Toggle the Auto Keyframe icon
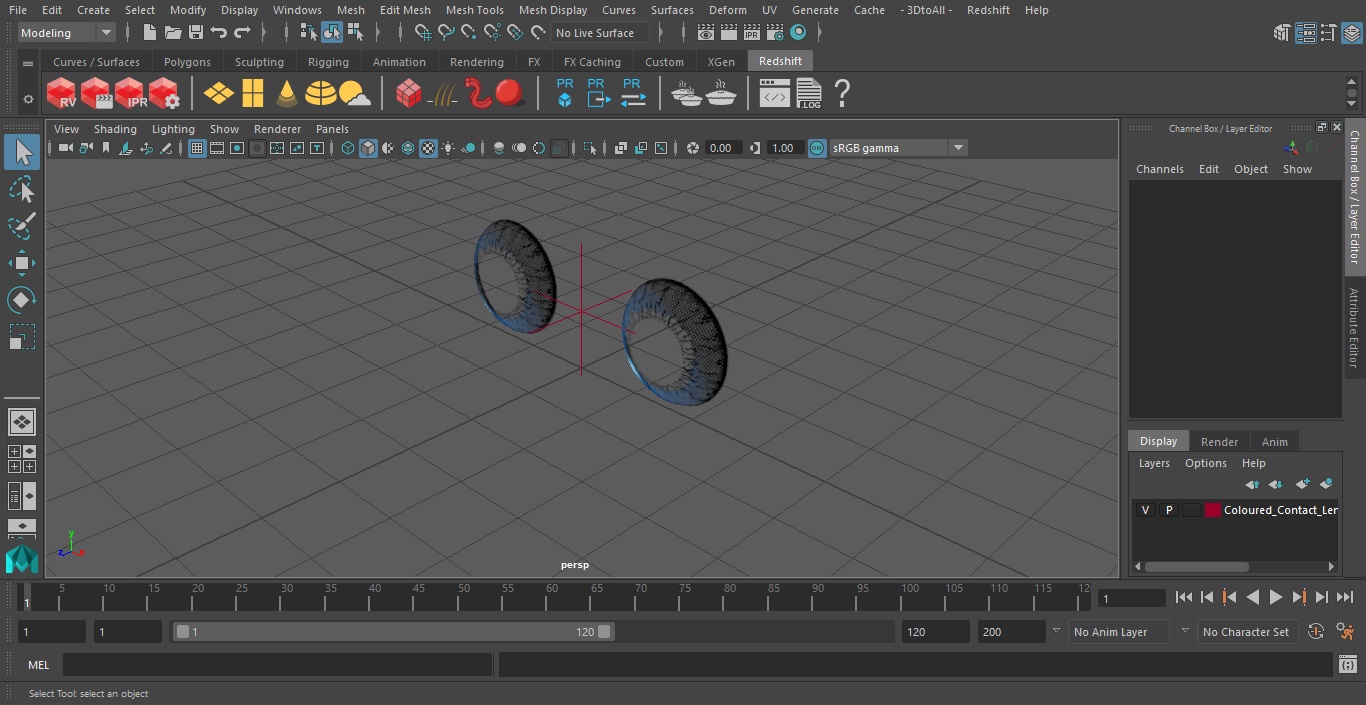 coord(1315,631)
